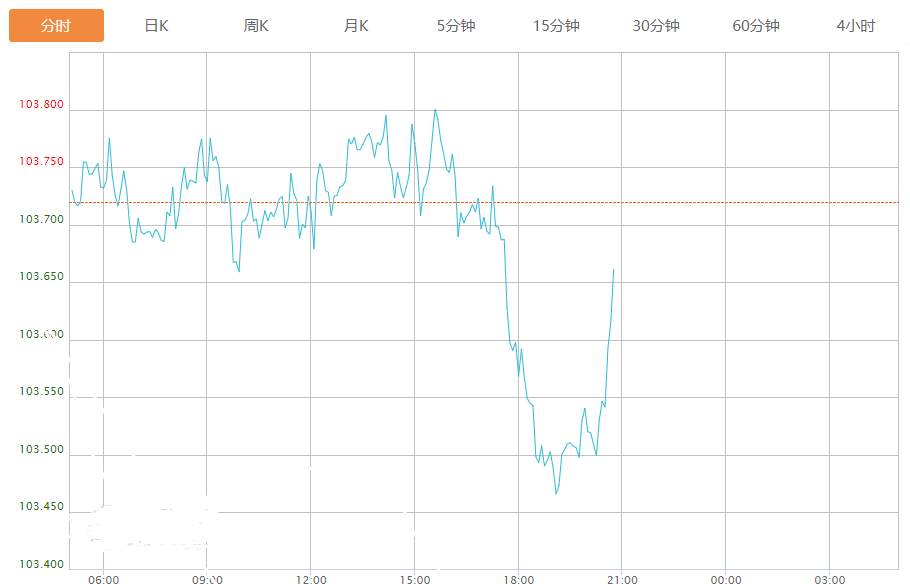Click the 21:00 time axis label
910x584 pixels.
click(622, 579)
